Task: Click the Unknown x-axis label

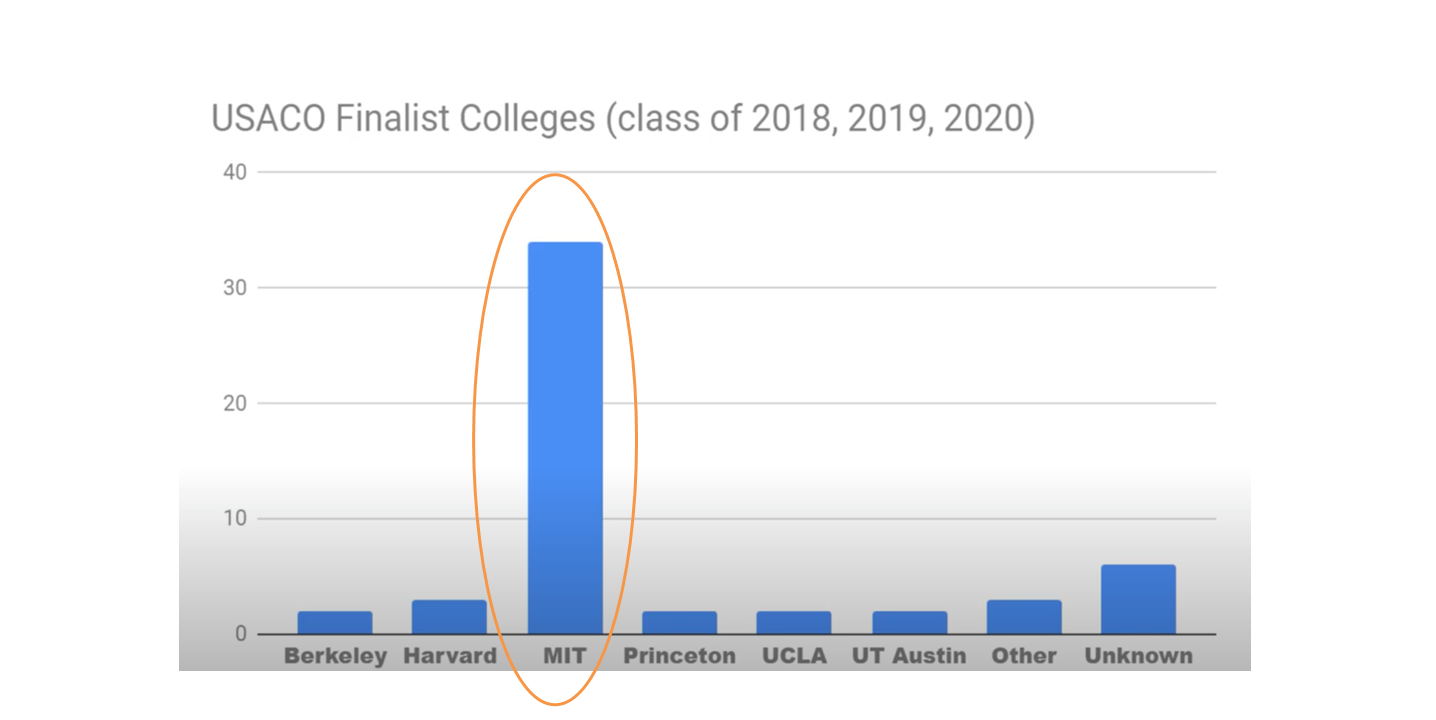Action: pyautogui.click(x=1138, y=656)
